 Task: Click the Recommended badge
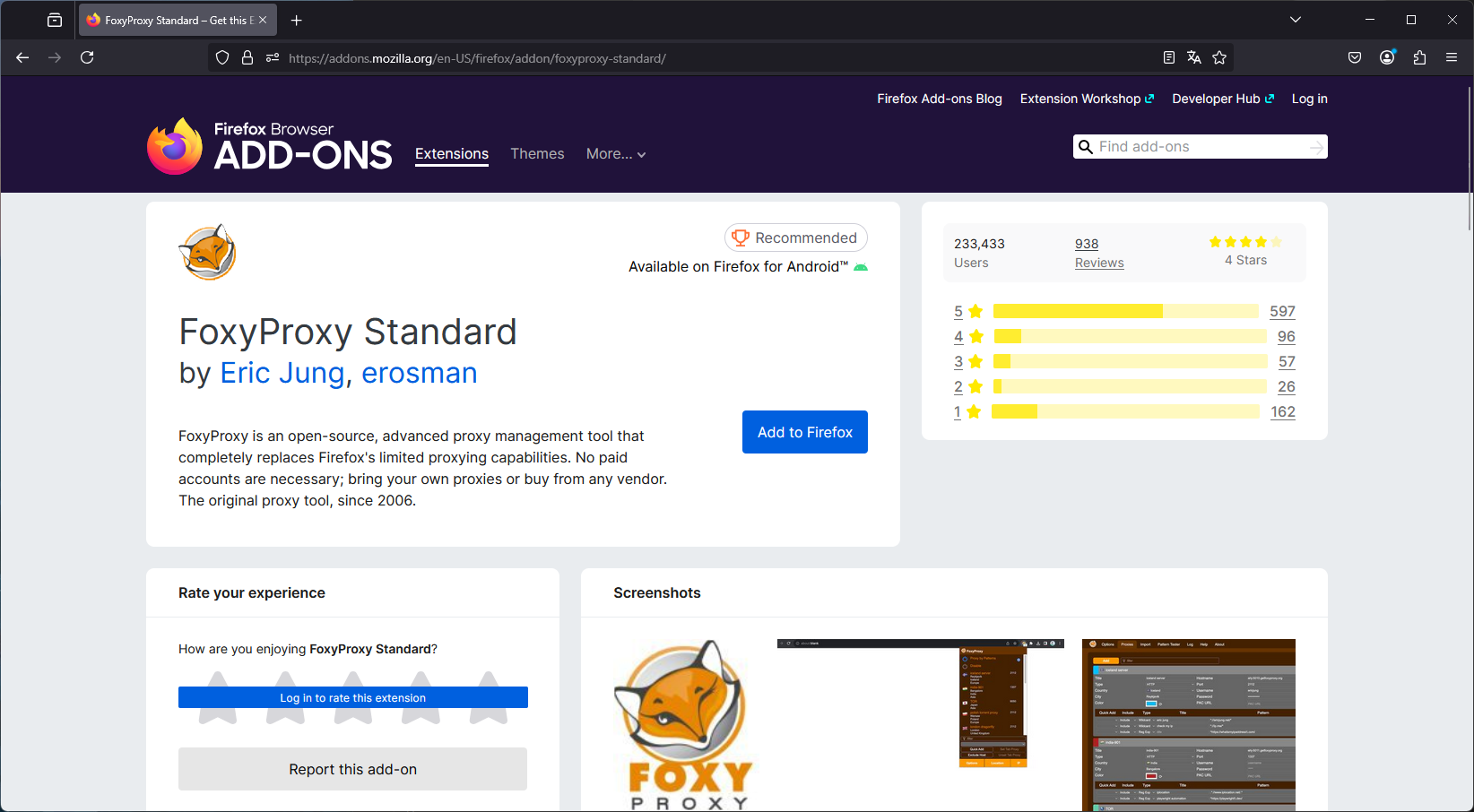tap(796, 238)
